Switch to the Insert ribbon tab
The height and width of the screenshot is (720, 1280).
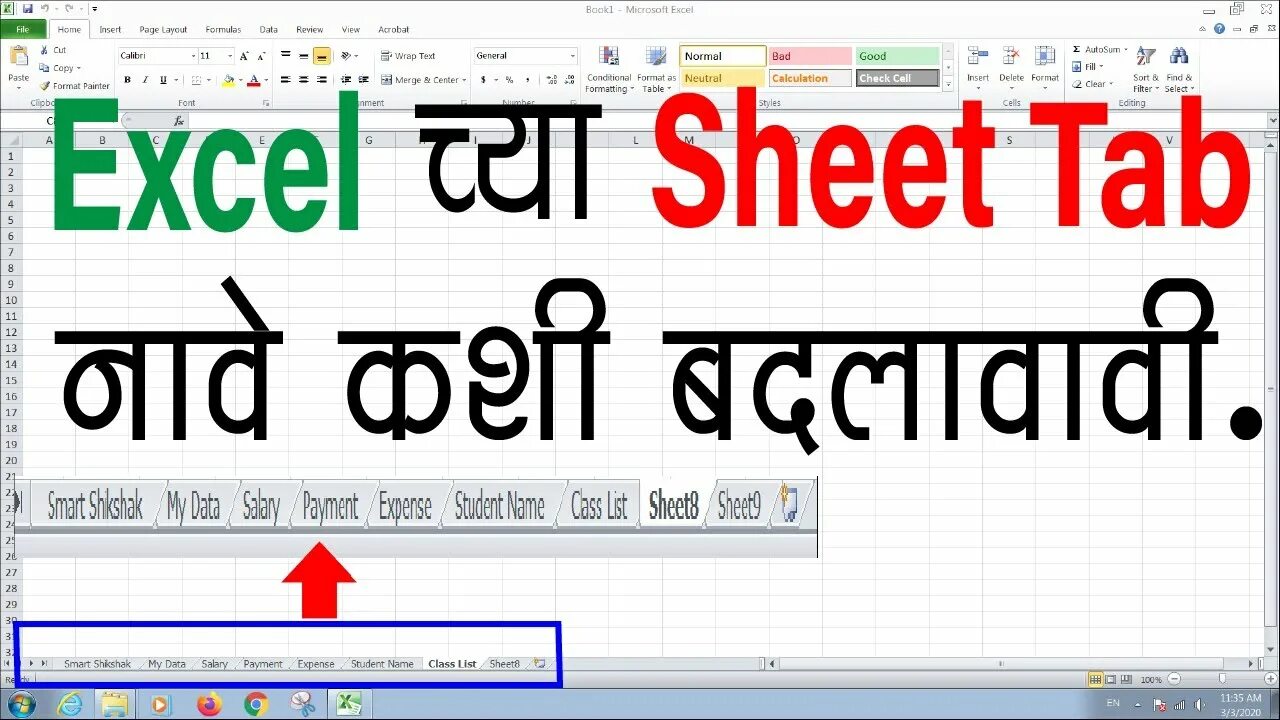coord(110,30)
